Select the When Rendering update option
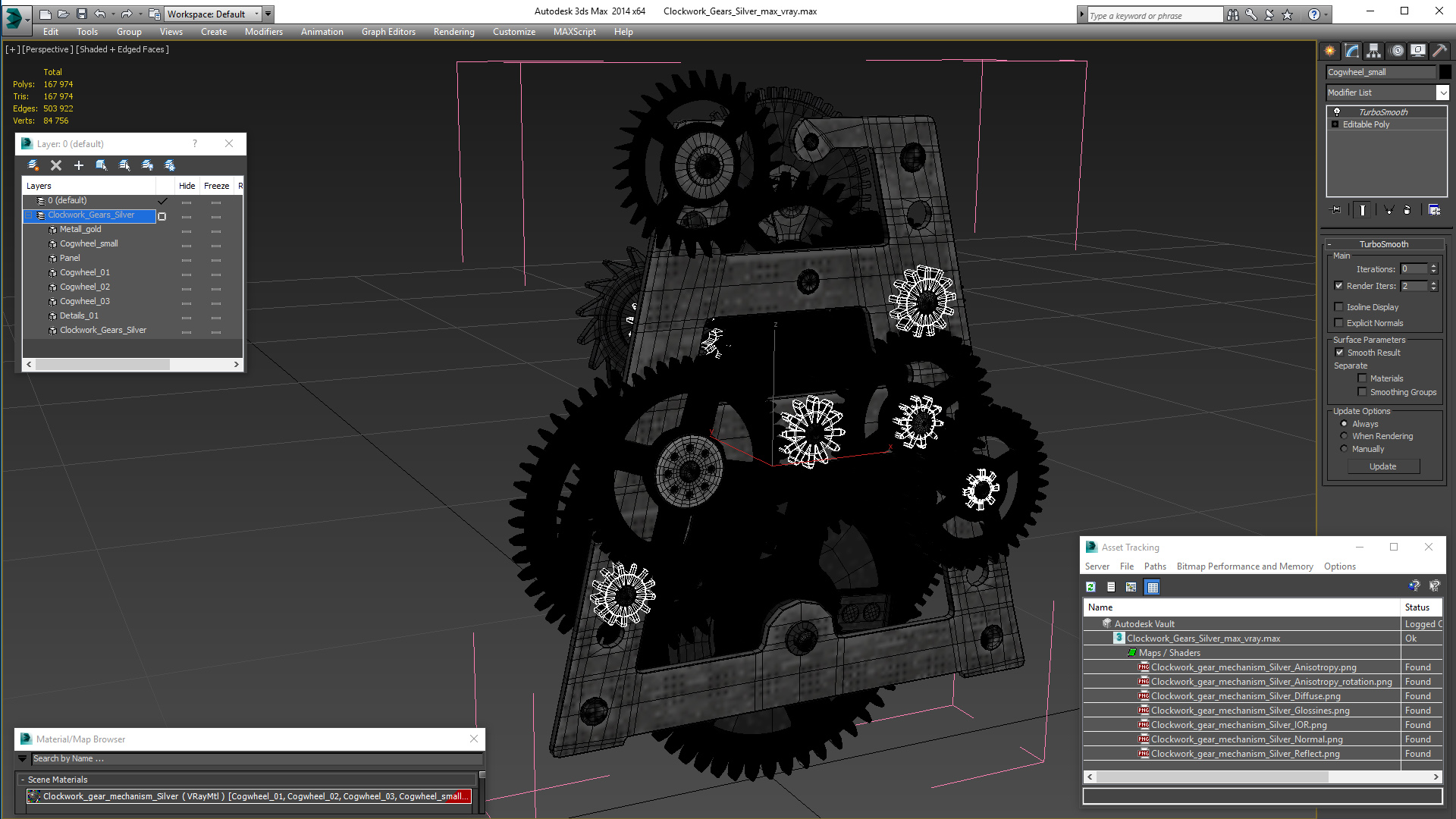1456x819 pixels. coord(1345,436)
